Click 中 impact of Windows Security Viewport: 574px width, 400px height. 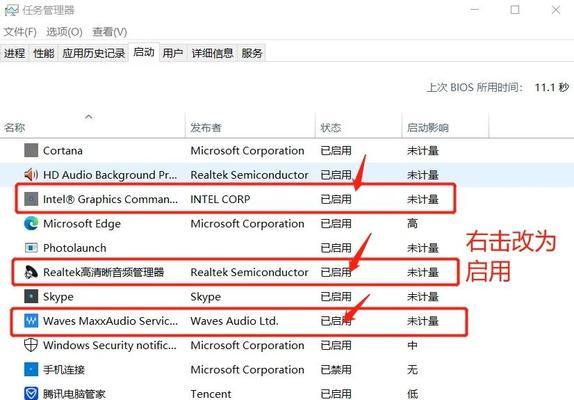coord(412,345)
